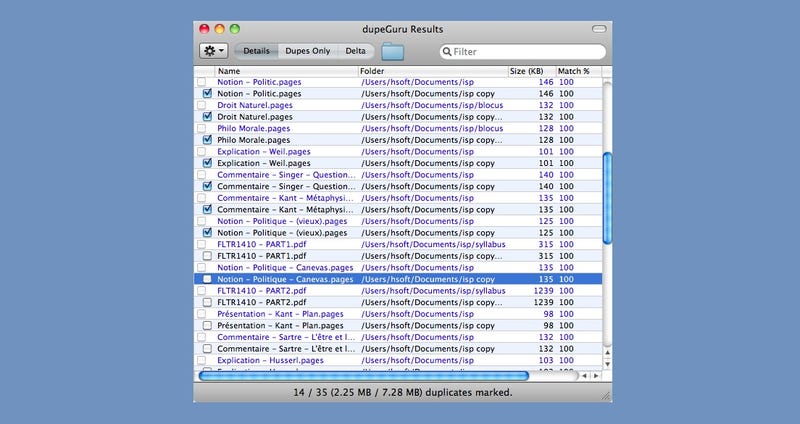
Task: Check FLTR1410 – PART2.pdf duplicate in isp copy
Action: pos(207,303)
